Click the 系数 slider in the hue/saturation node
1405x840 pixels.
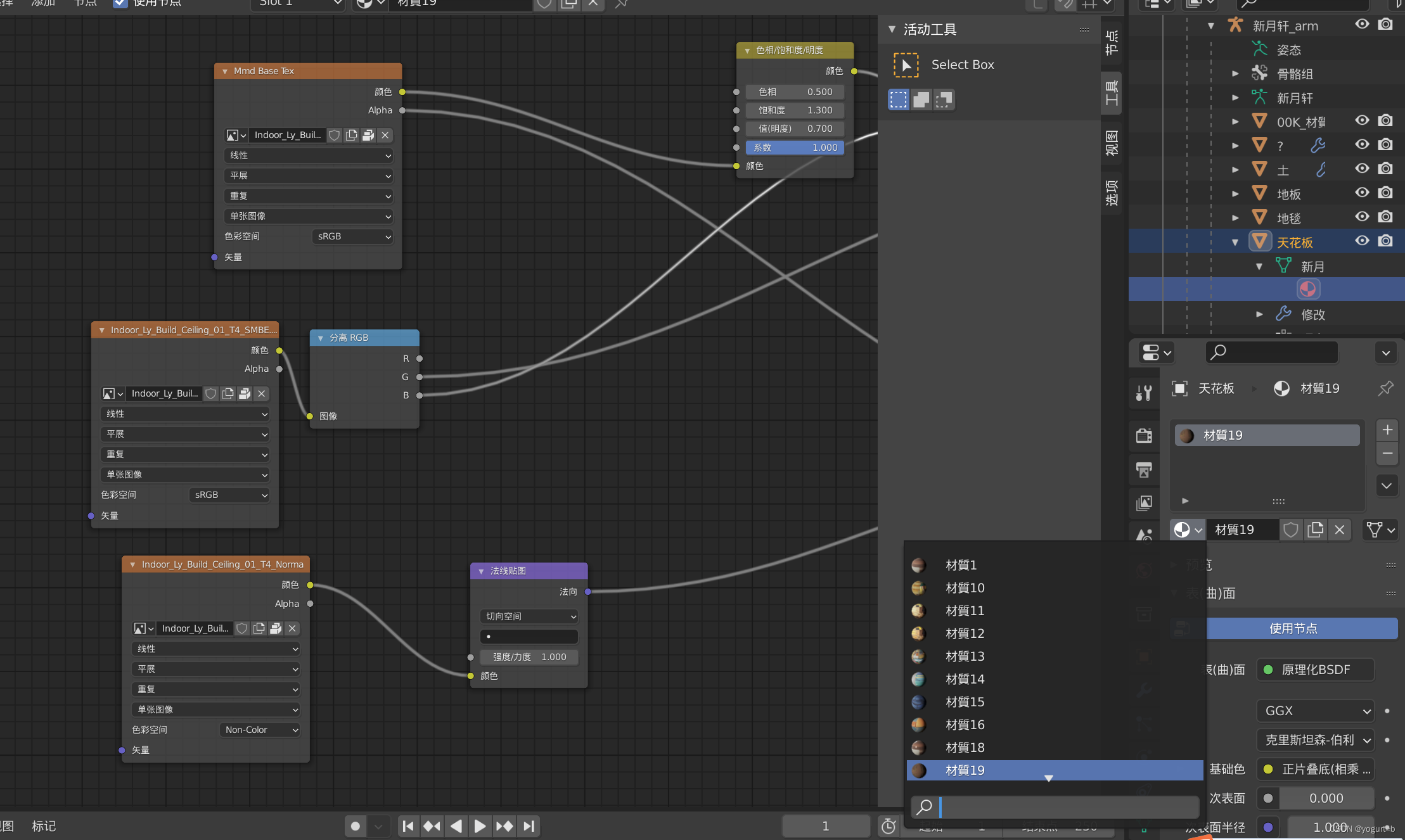[795, 148]
